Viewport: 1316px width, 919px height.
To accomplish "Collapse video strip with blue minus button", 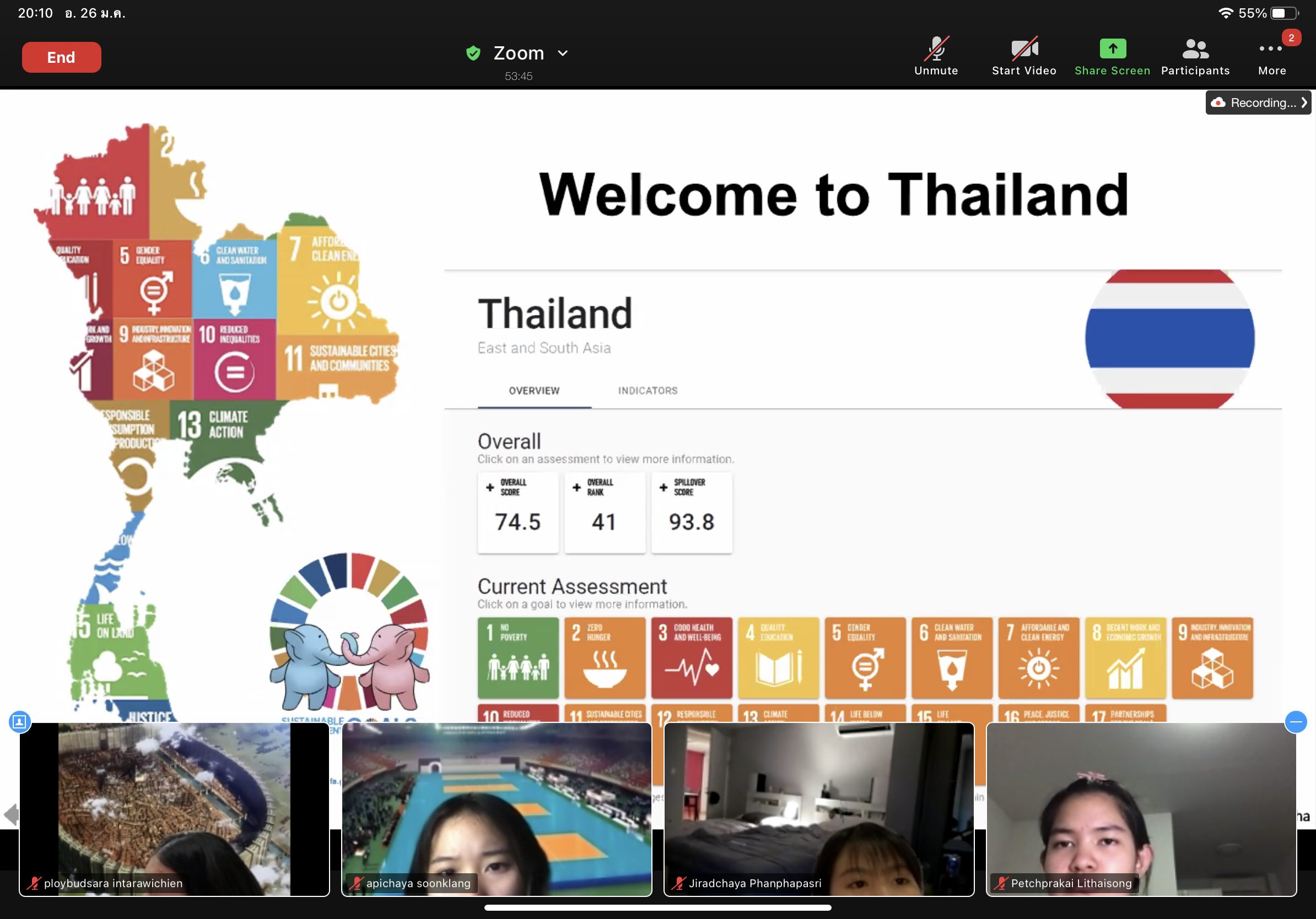I will coord(1296,721).
